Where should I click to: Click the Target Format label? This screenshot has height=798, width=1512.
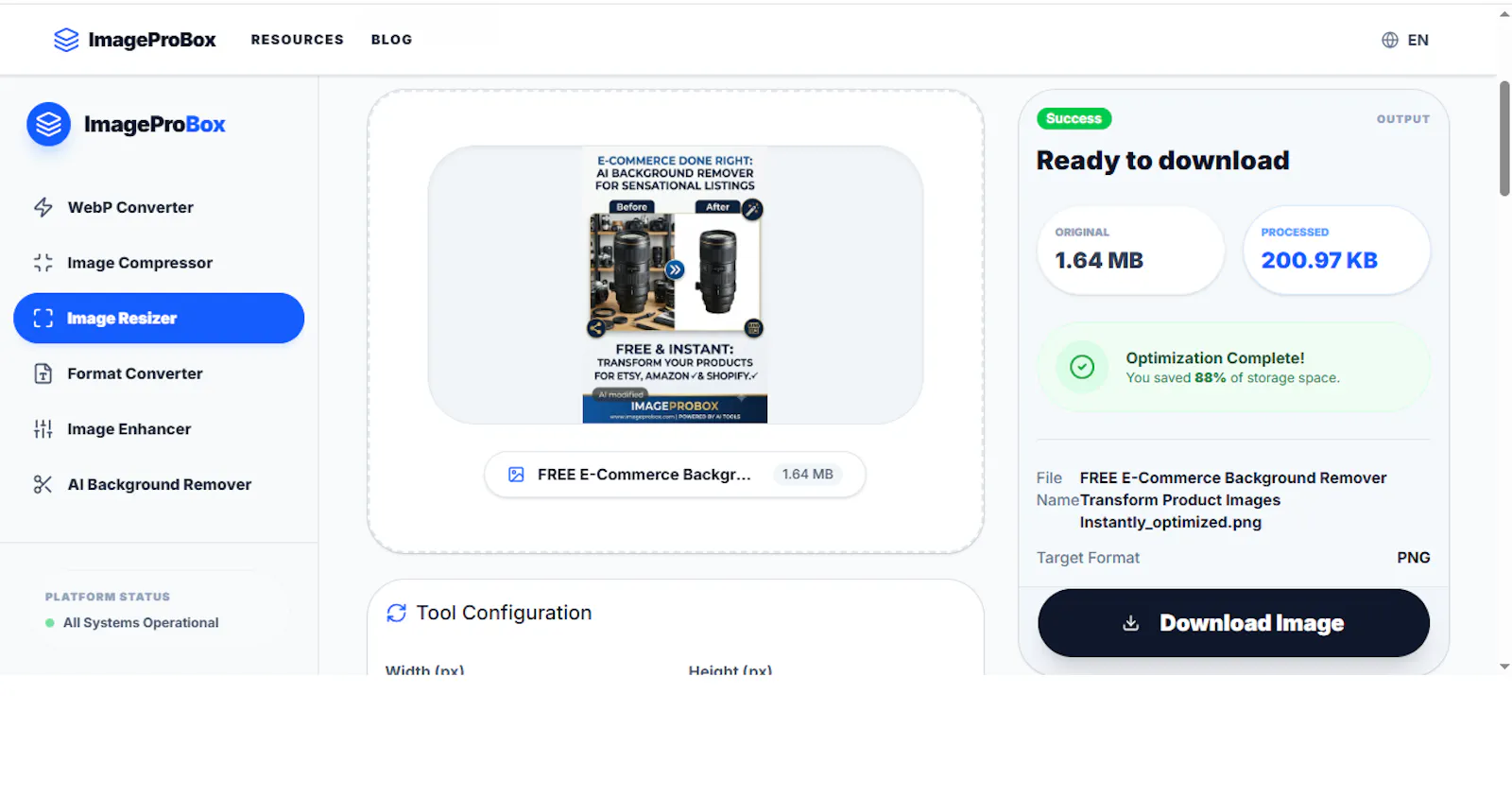(1088, 558)
